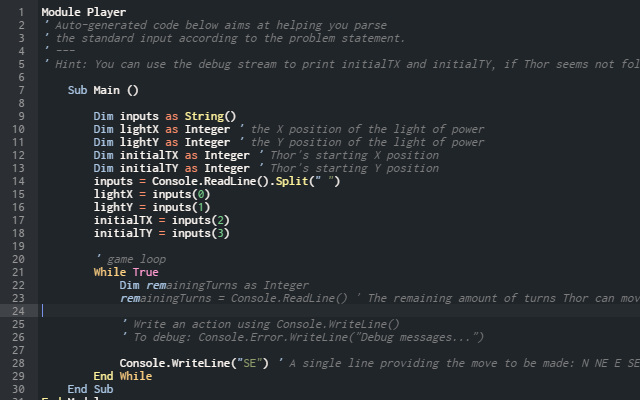The height and width of the screenshot is (400, 640).
Task: Click on "initialTX = inputs(2)" line
Action: 162,220
